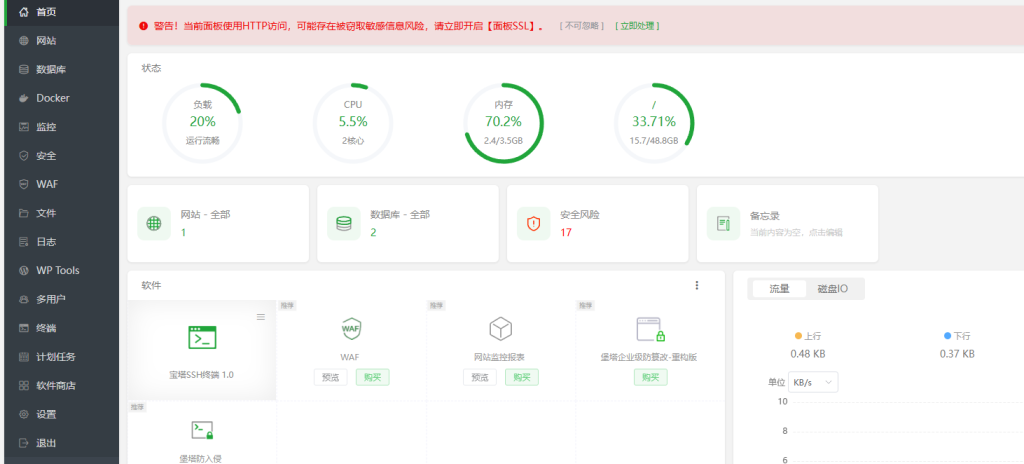Click the monitoring icon beside 监控
This screenshot has height=464, width=1024.
coord(24,127)
